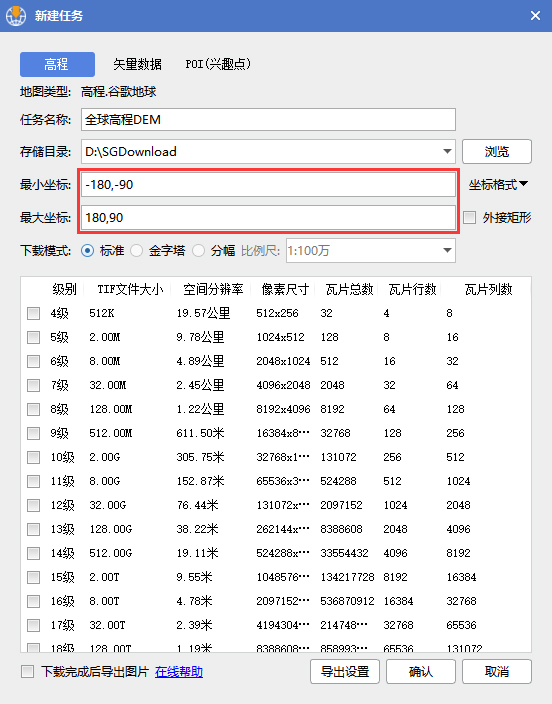552x704 pixels.
Task: Check the 5级 row checkbox
Action: coord(33,337)
